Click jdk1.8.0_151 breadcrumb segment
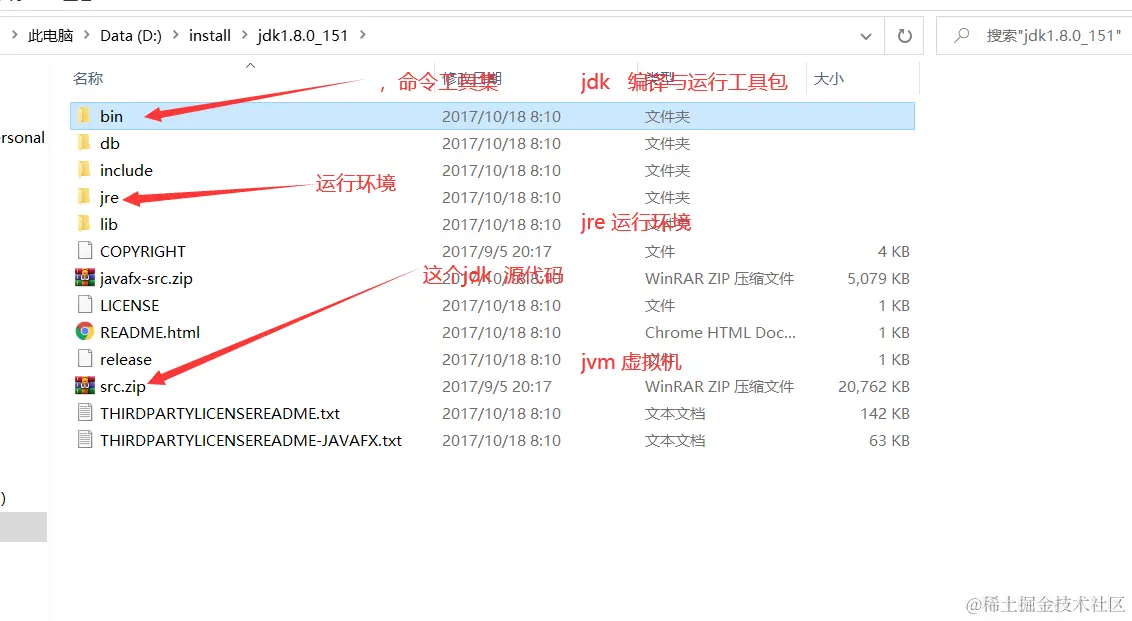The image size is (1132, 621). point(302,35)
